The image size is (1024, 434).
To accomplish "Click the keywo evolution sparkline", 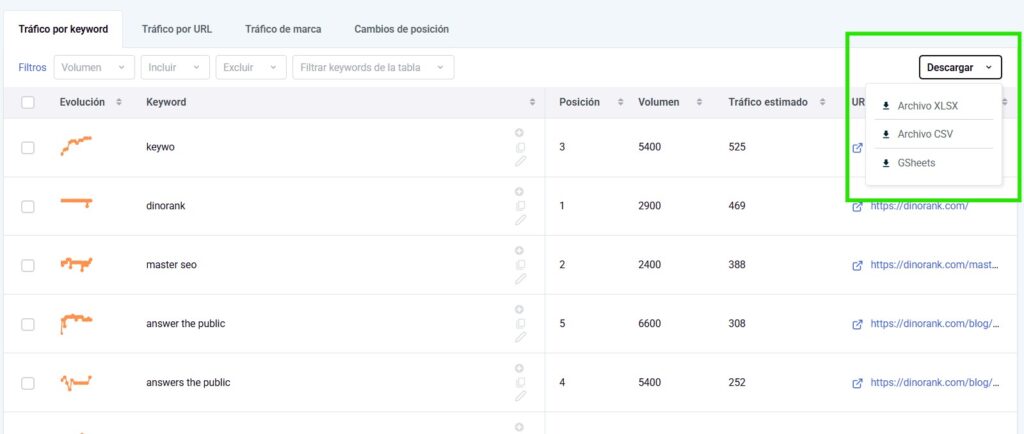I will coord(76,146).
